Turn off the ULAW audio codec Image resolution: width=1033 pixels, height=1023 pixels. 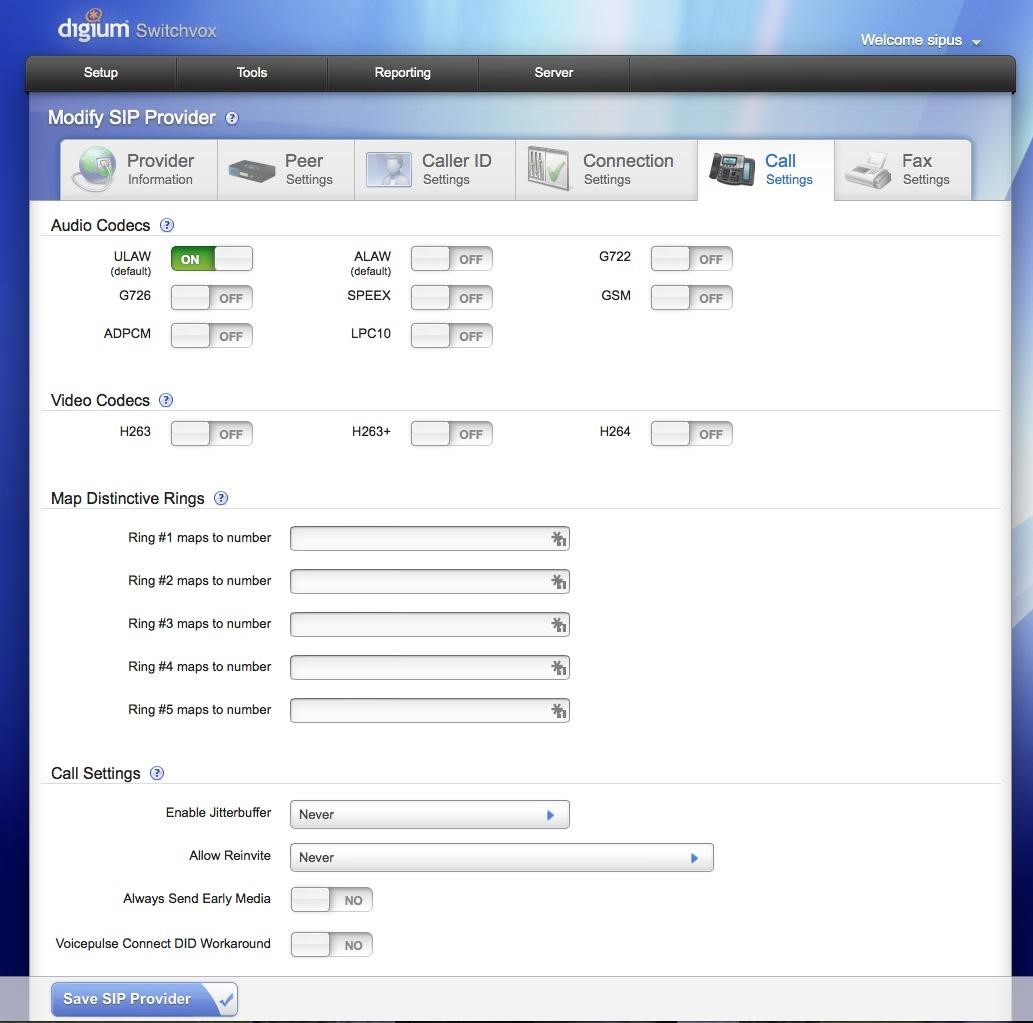[211, 259]
